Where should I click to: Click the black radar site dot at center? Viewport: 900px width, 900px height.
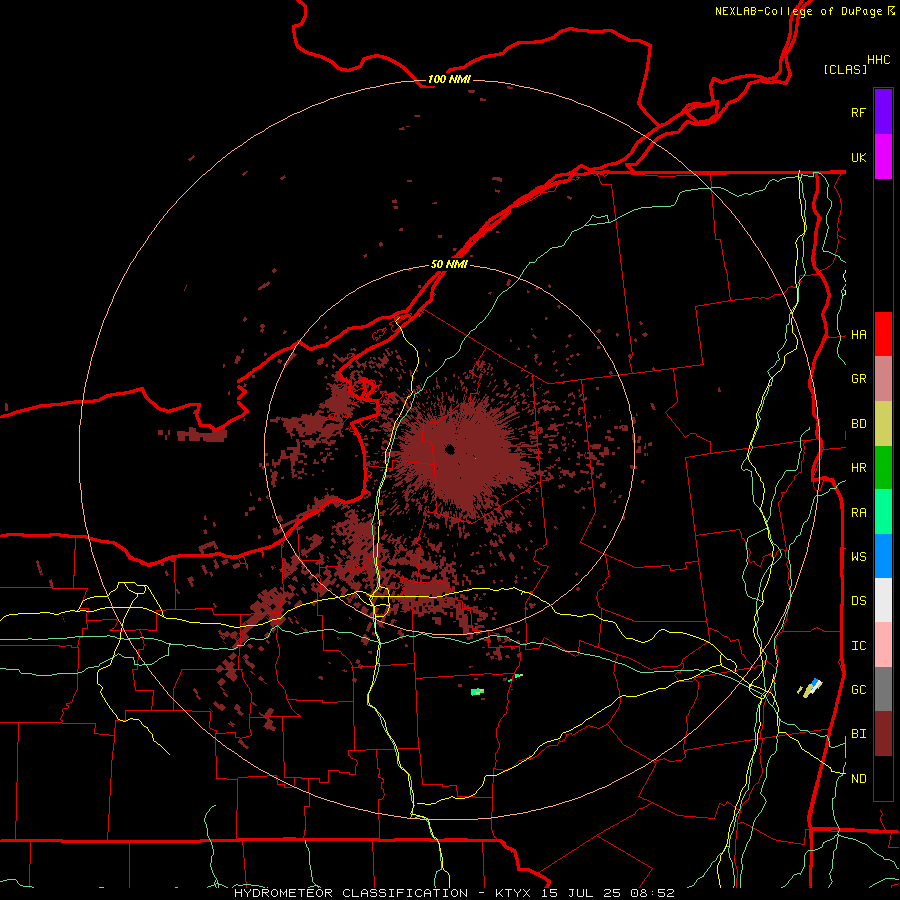(x=449, y=449)
